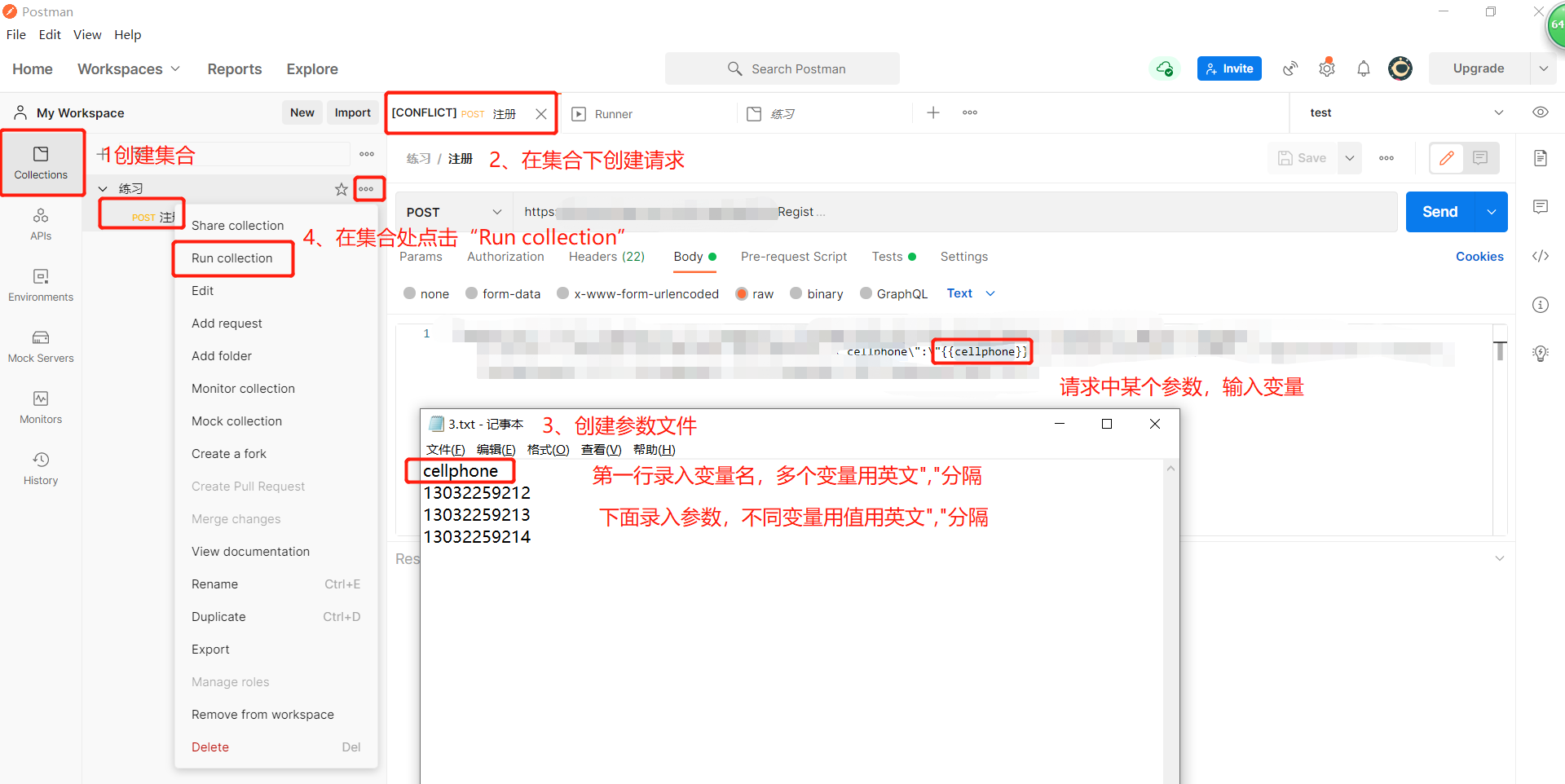Click the Invite button
1565x784 pixels.
(x=1229, y=68)
